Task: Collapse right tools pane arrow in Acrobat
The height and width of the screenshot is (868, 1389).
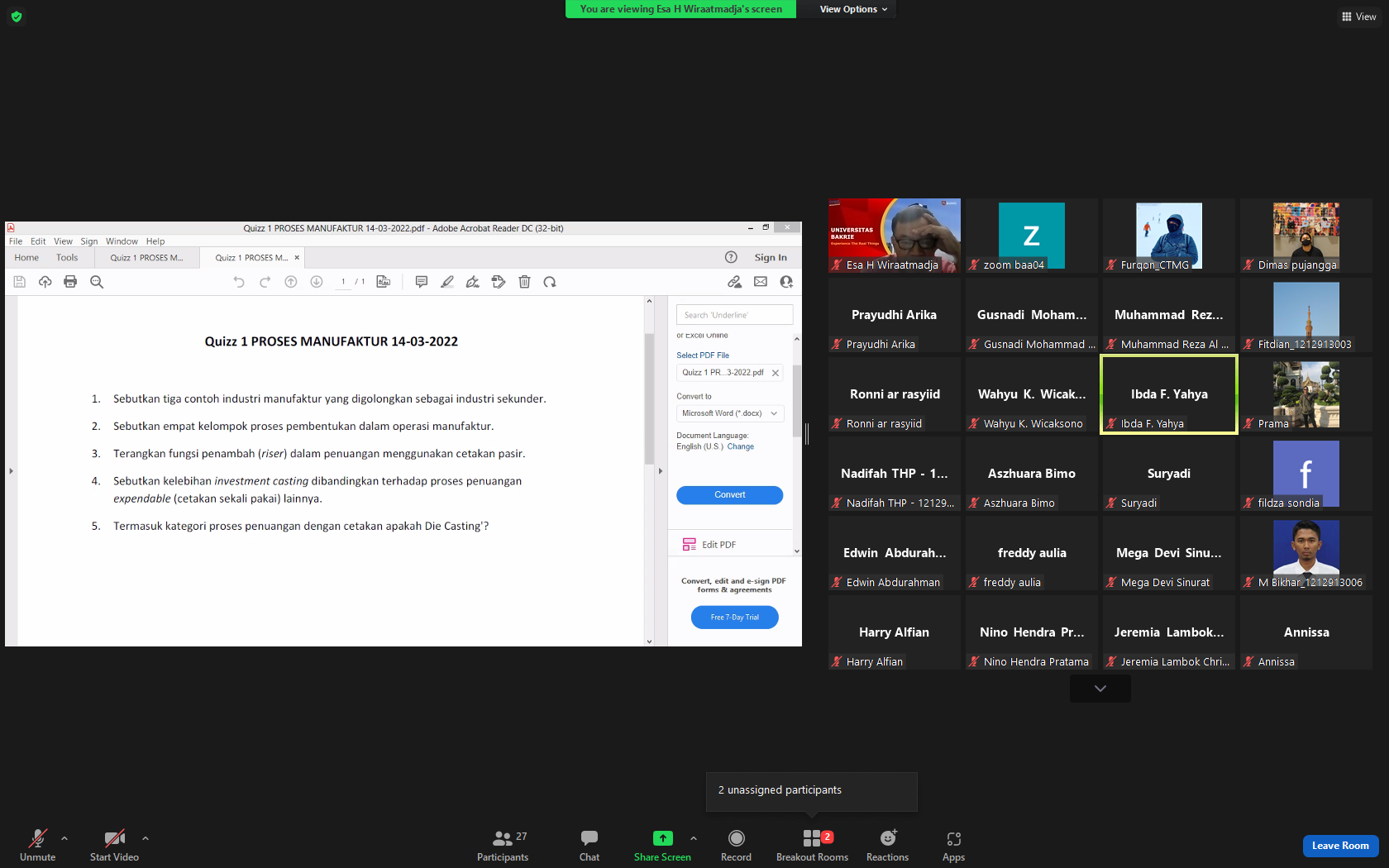Action: tap(660, 471)
